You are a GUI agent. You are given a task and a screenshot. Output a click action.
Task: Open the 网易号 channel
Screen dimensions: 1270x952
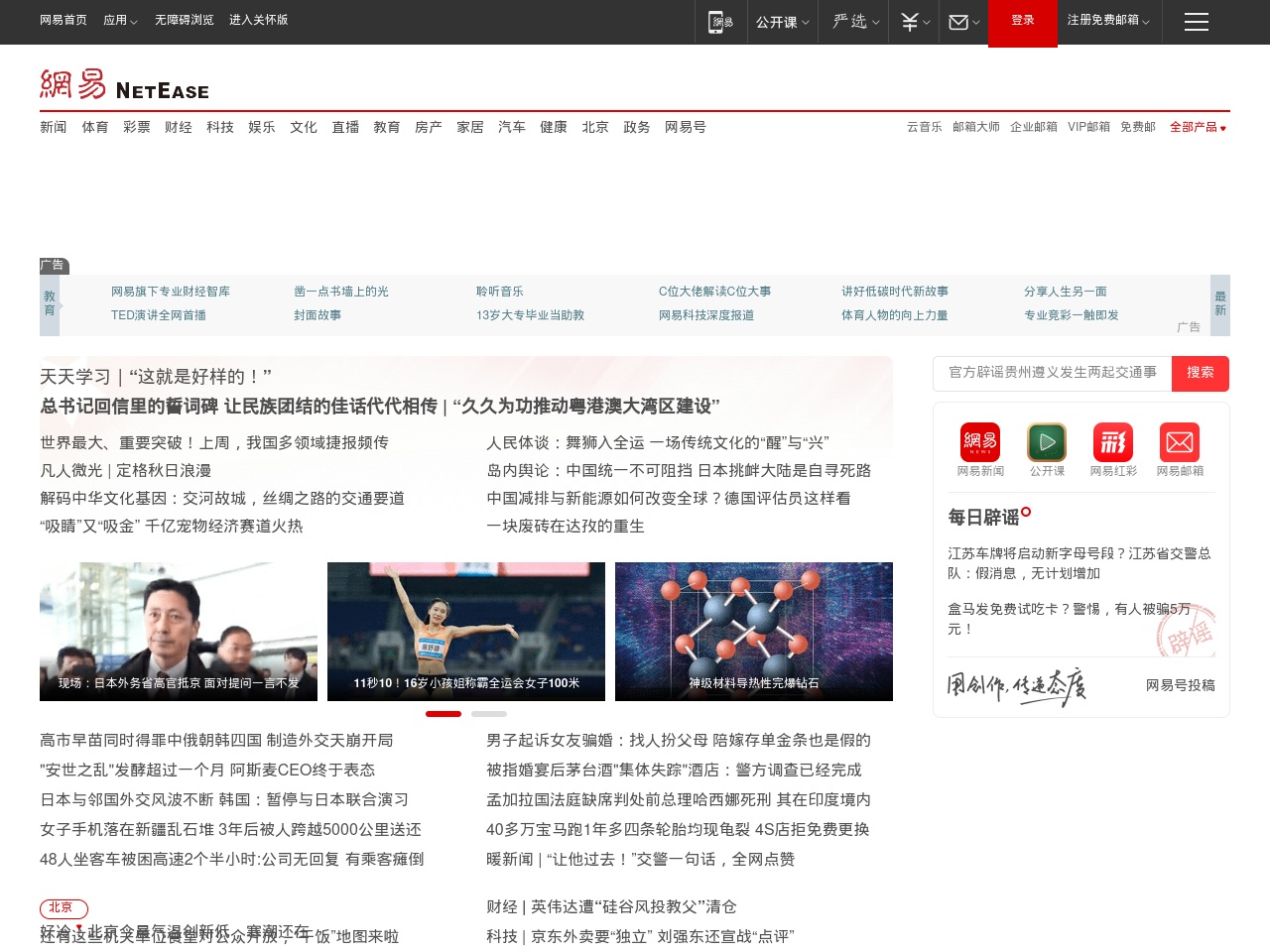[x=686, y=127]
